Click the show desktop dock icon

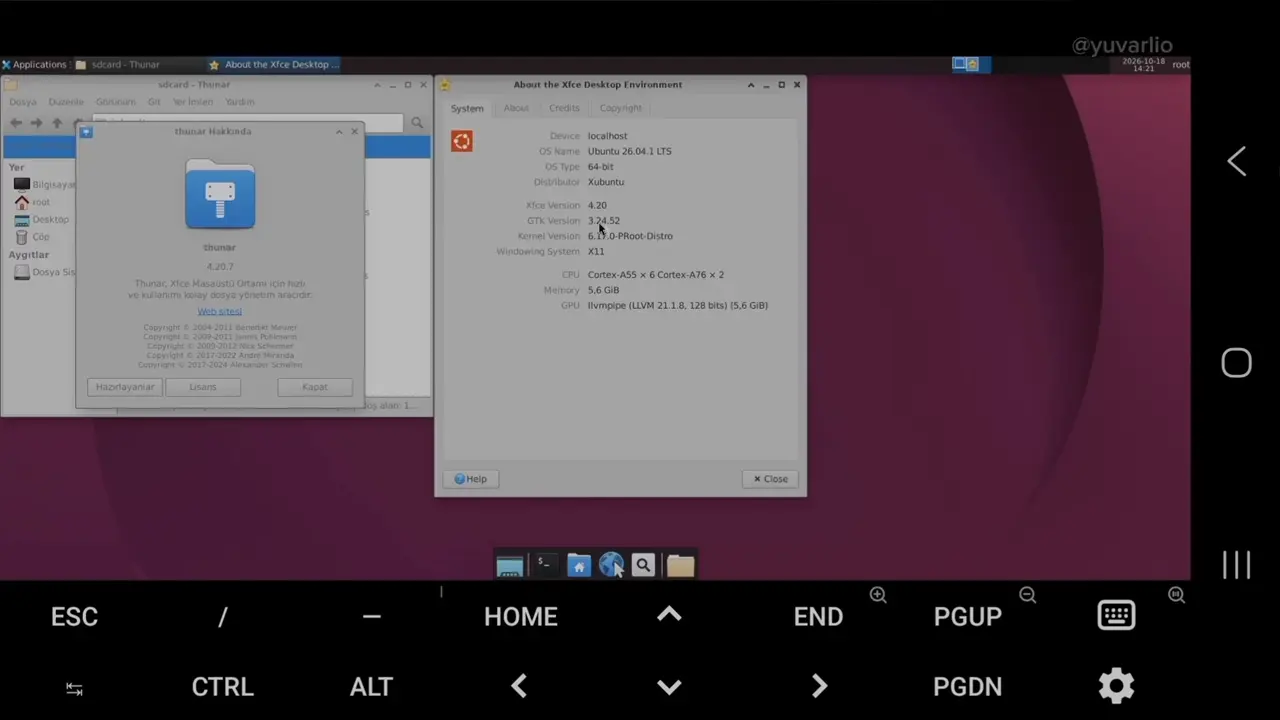coord(510,566)
